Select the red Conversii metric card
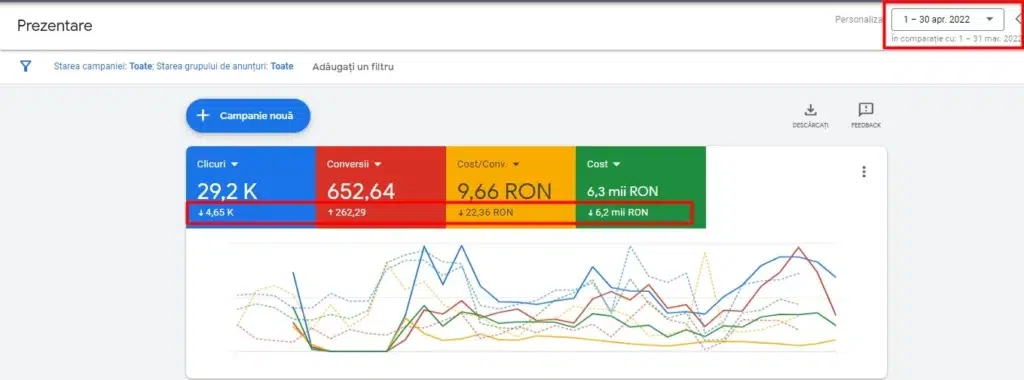Viewport: 1024px width, 380px height. (381, 187)
